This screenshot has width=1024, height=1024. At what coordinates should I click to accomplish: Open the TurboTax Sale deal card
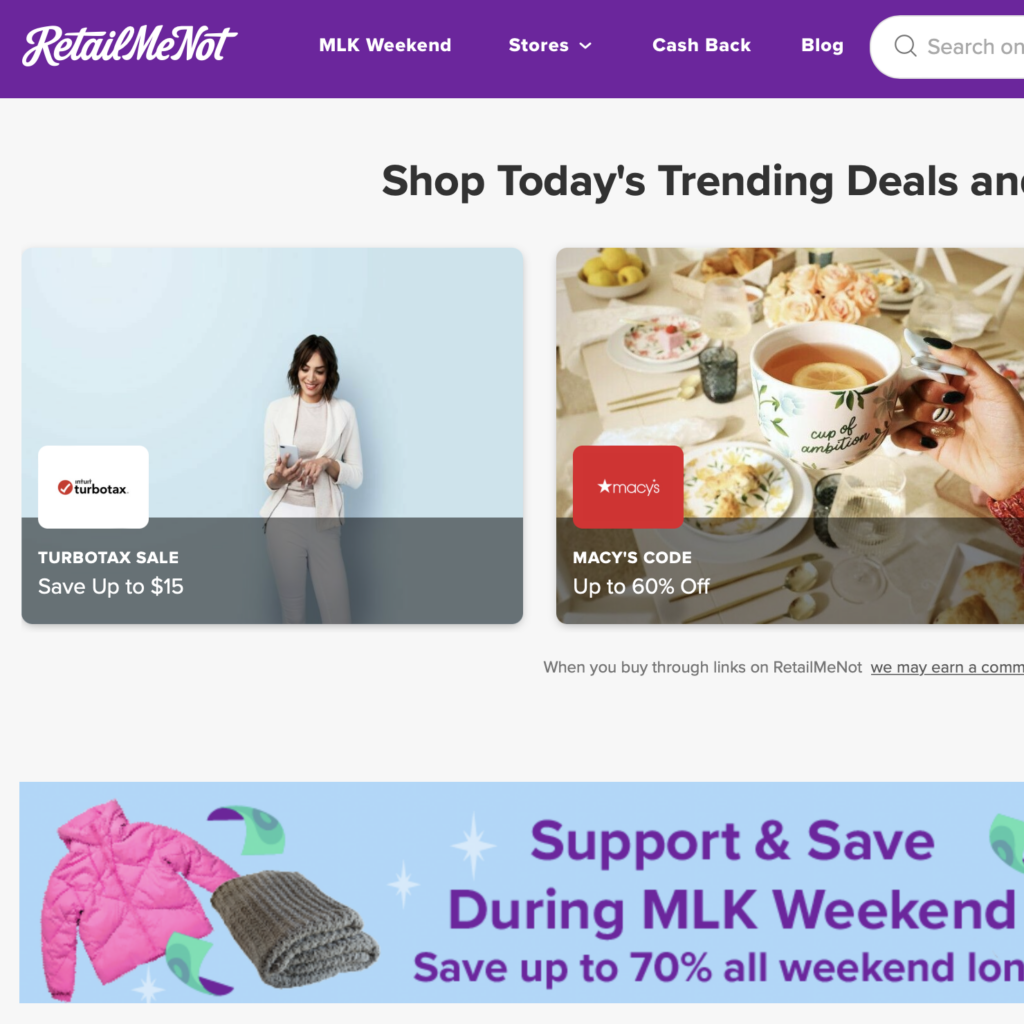[x=272, y=436]
